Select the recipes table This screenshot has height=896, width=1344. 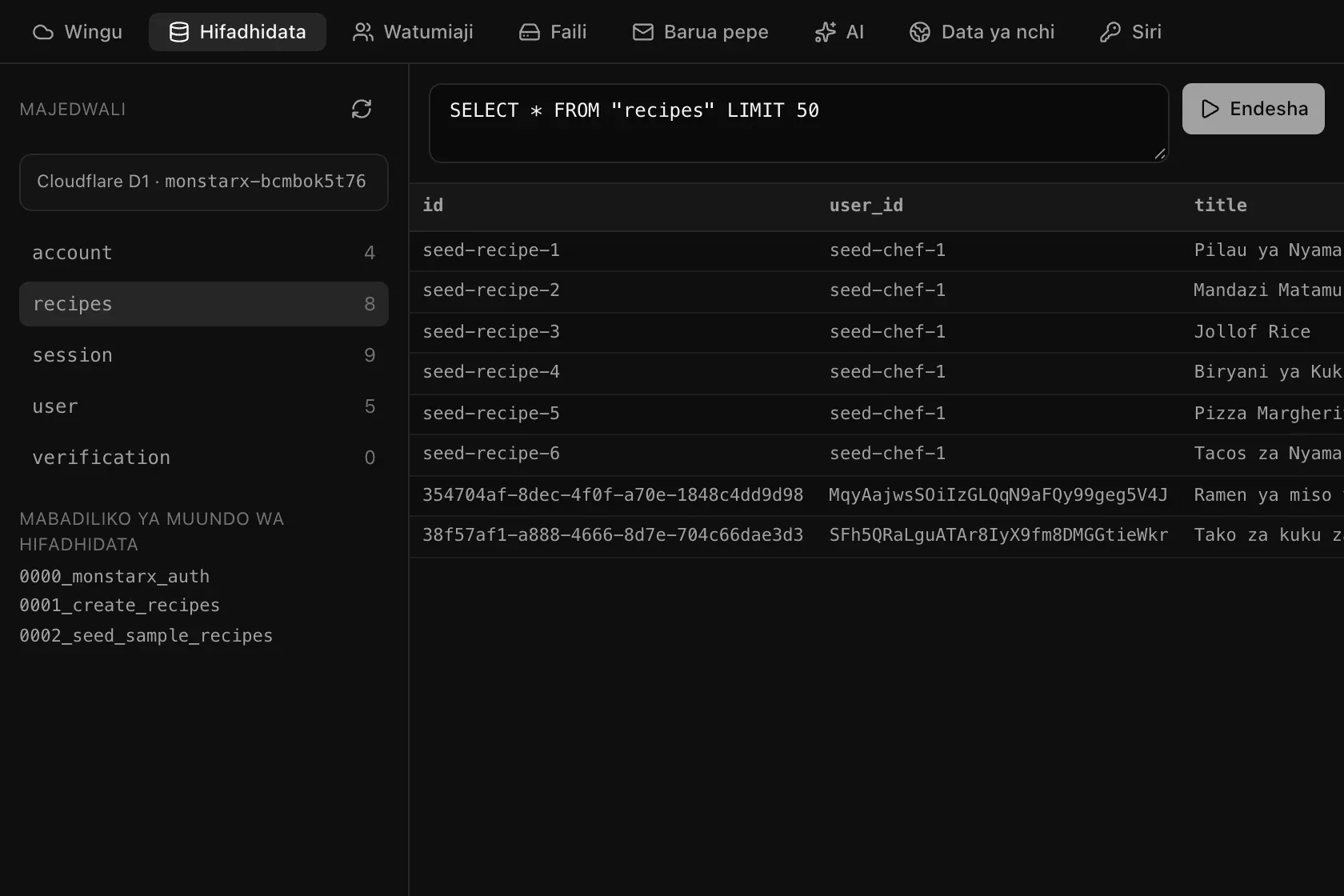click(204, 304)
